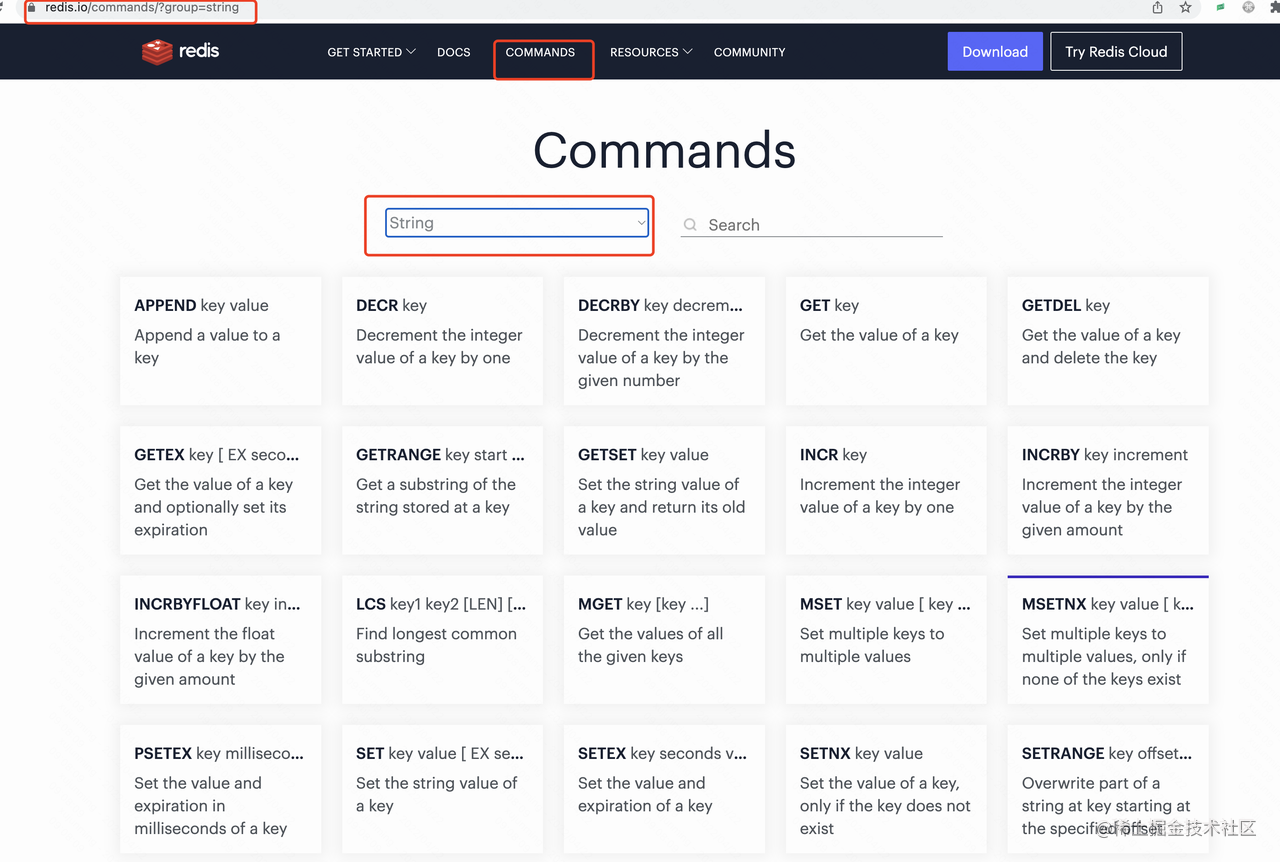Image resolution: width=1280 pixels, height=862 pixels.
Task: Click the Redis logo in the header
Action: coord(180,51)
